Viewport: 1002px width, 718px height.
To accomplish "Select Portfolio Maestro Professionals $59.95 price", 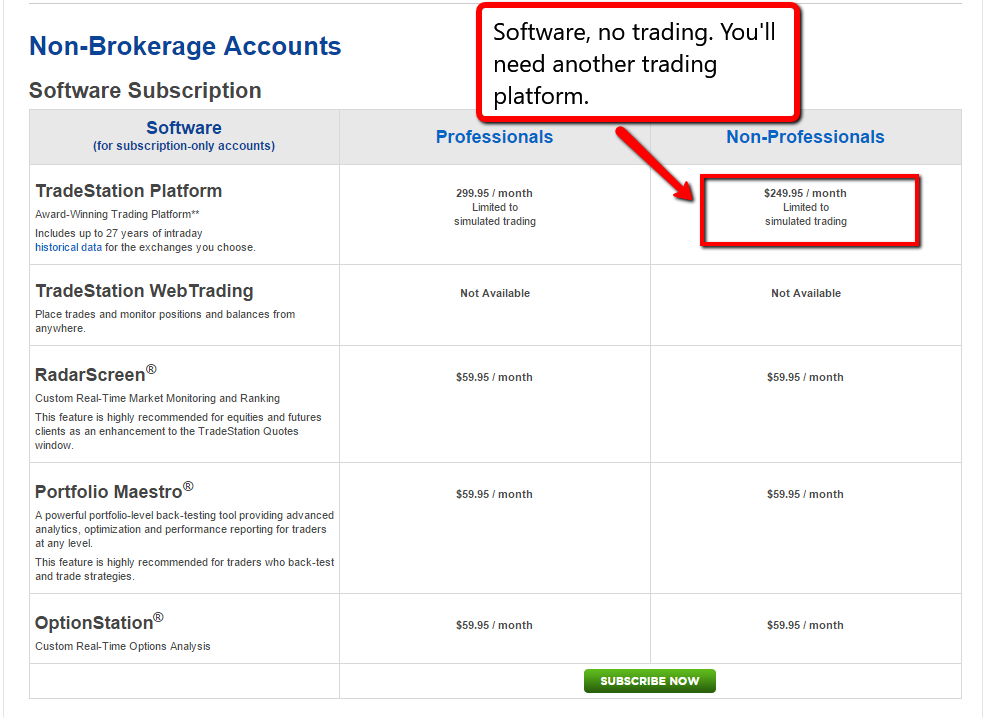I will (x=494, y=494).
